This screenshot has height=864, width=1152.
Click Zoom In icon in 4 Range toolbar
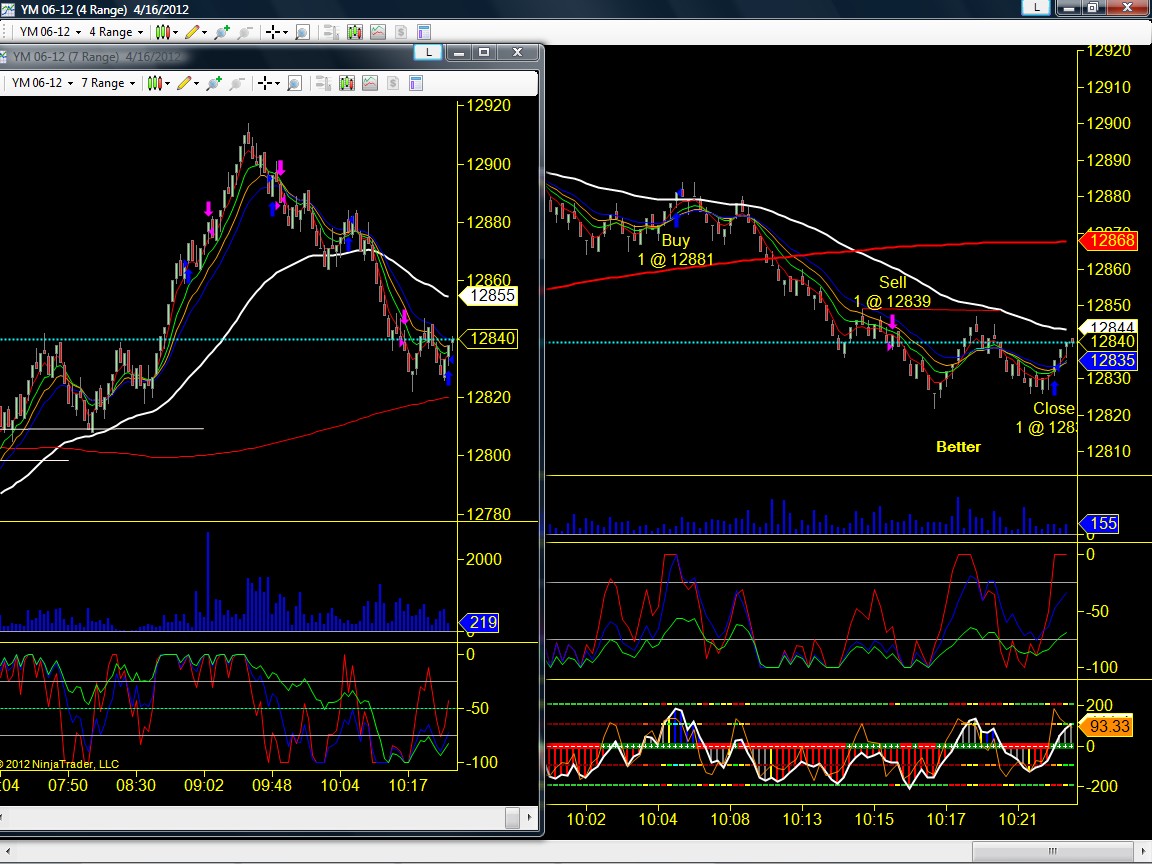coord(222,32)
